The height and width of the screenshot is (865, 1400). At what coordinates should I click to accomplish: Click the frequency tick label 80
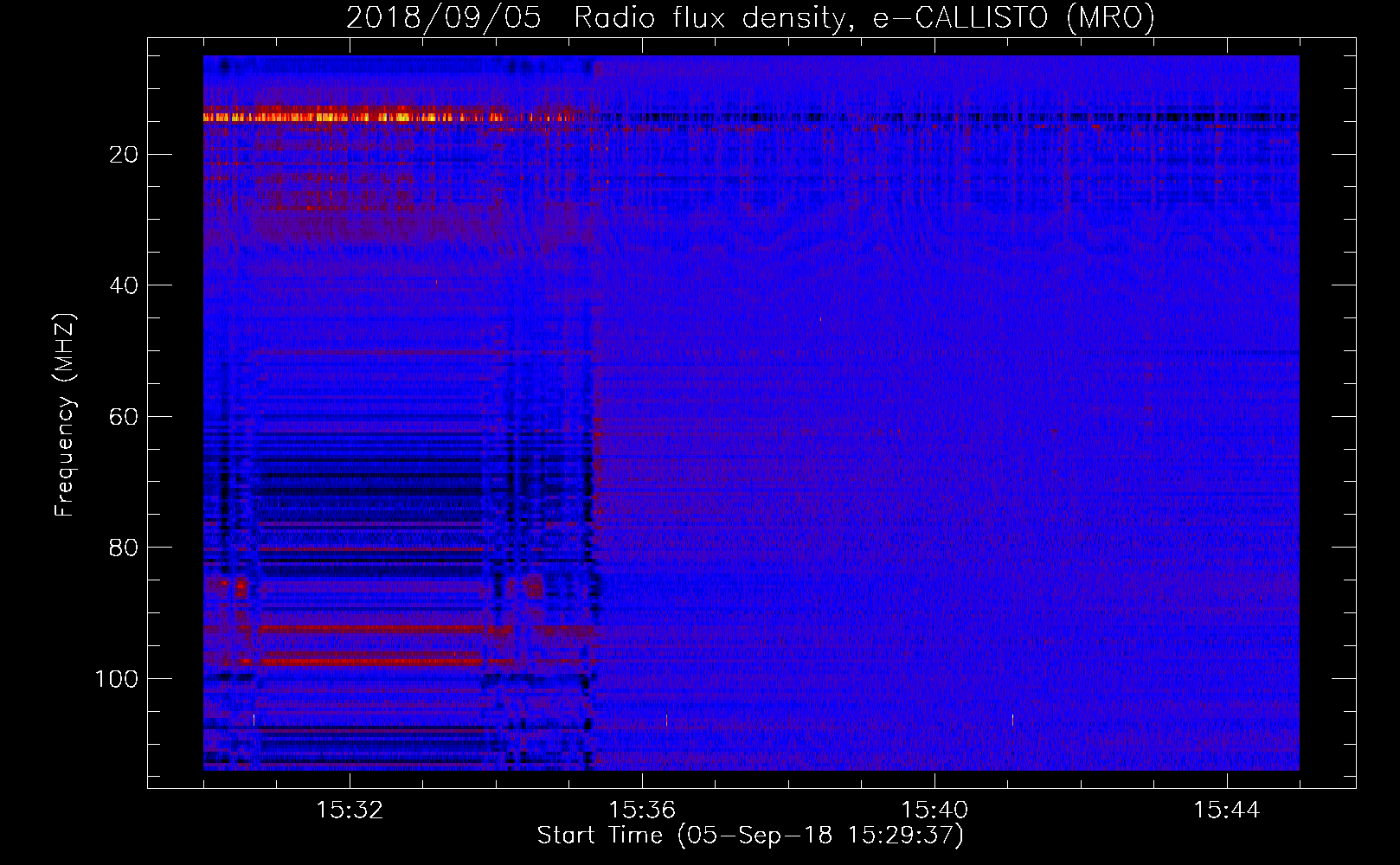[125, 548]
